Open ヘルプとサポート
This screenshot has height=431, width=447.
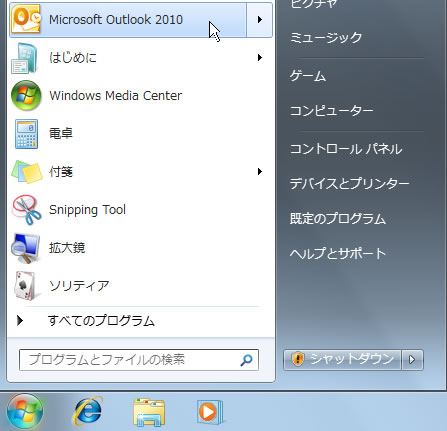point(338,254)
